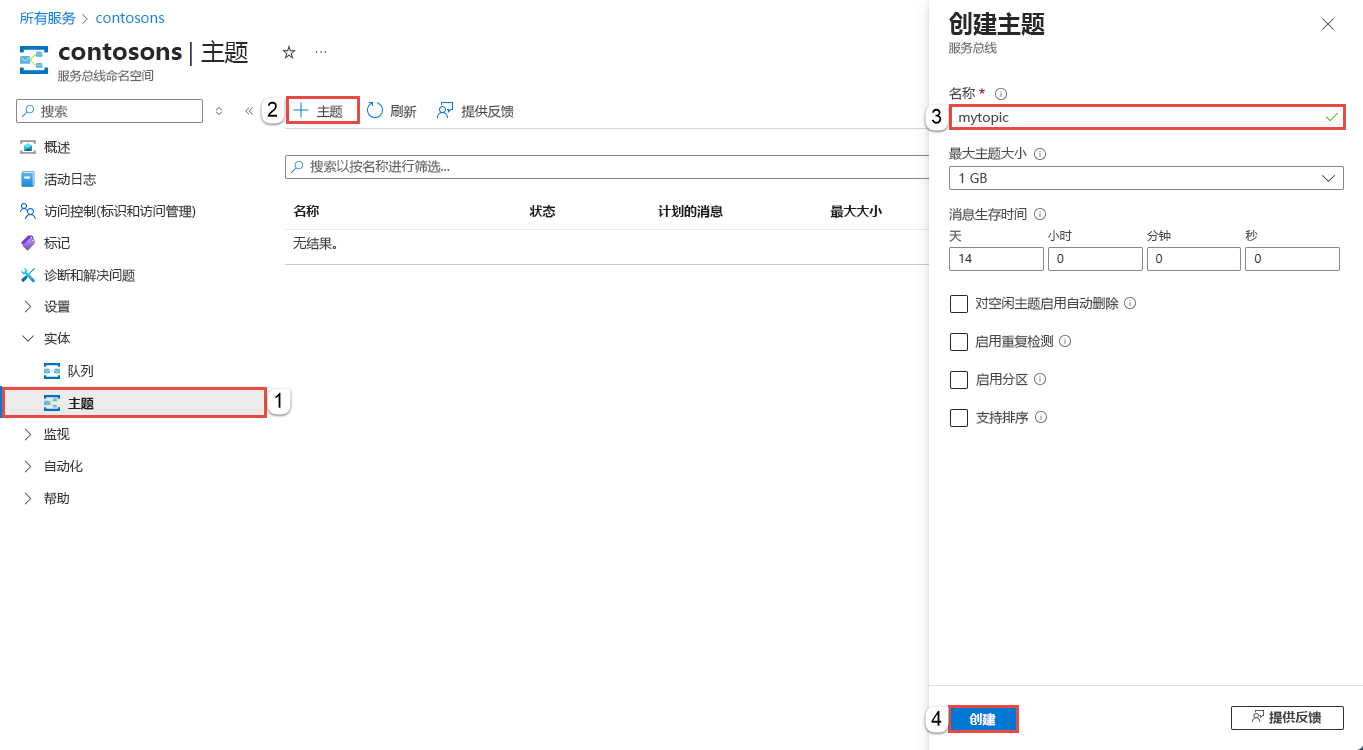
Task: Click the purple 标记 tag icon
Action: coord(28,243)
